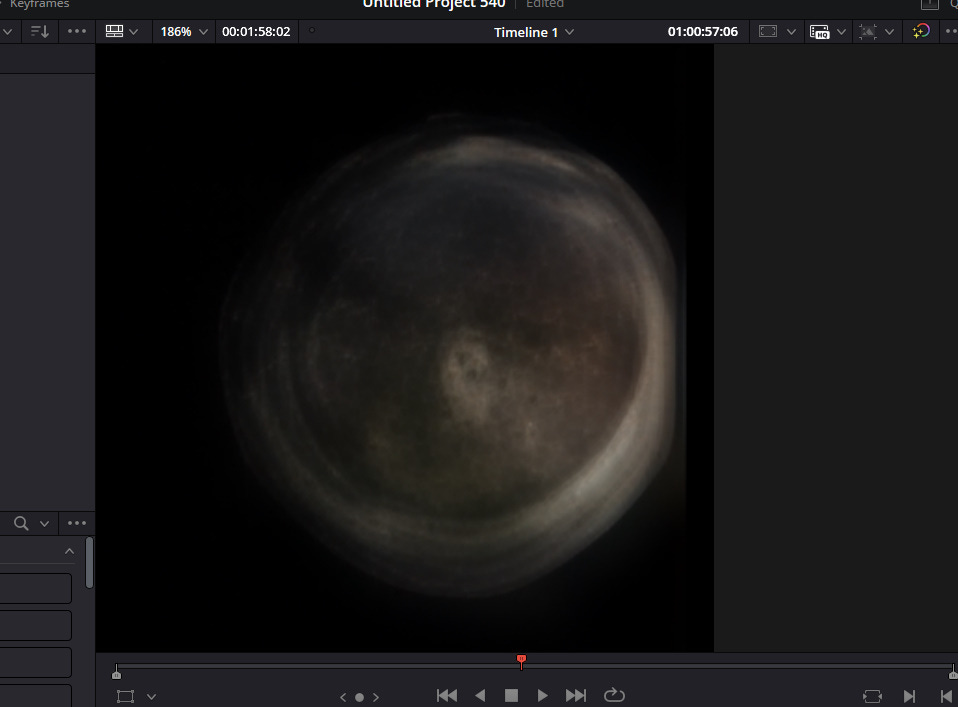Click the match frame icon
Screen dimensions: 958x707
pyautogui.click(x=871, y=696)
